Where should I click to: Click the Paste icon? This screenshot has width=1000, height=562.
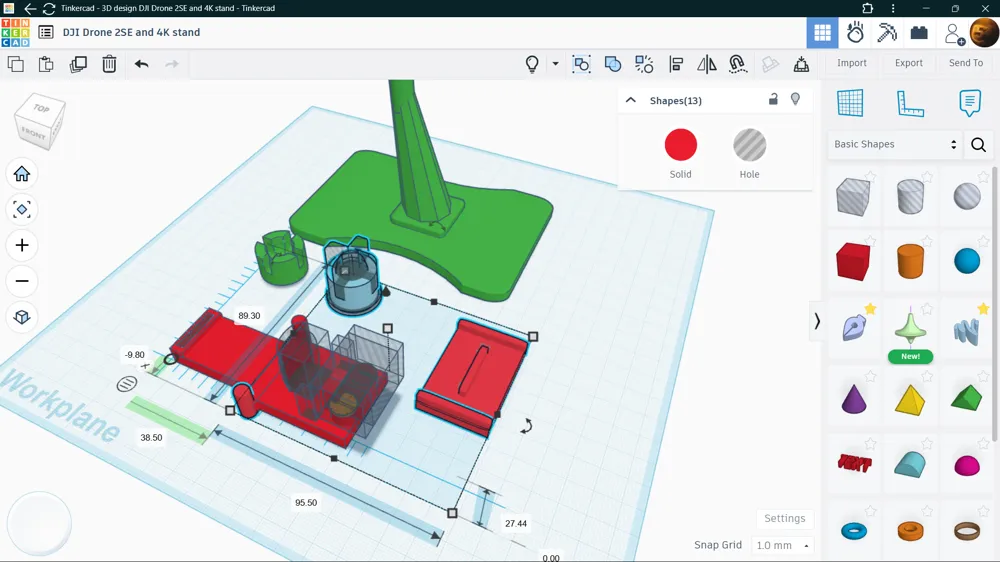pos(46,64)
